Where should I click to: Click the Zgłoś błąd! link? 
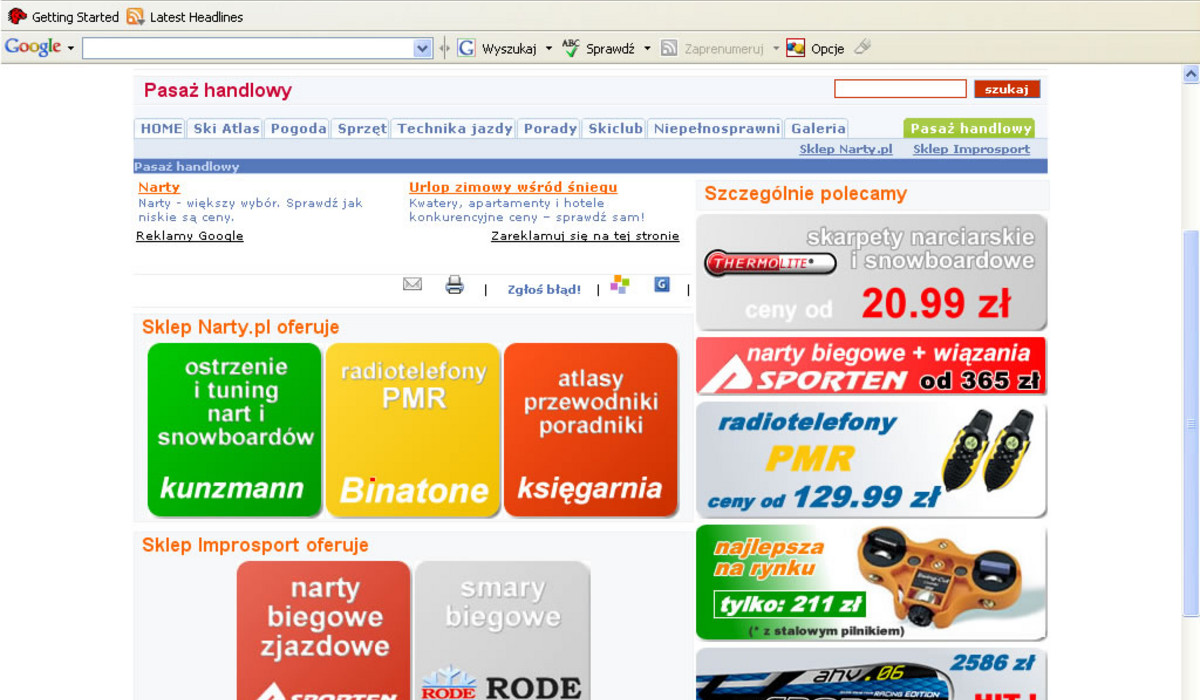[x=544, y=290]
